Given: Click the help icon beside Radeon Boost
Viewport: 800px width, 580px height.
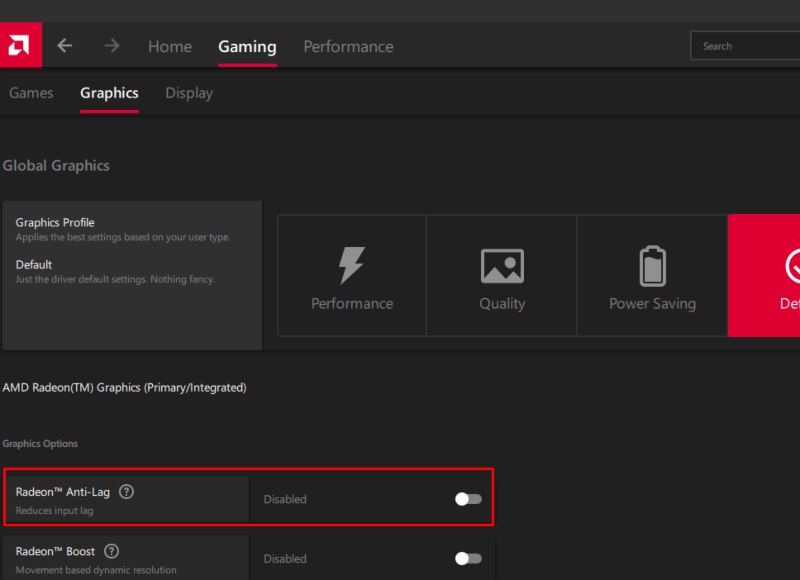Looking at the screenshot, I should click(112, 551).
